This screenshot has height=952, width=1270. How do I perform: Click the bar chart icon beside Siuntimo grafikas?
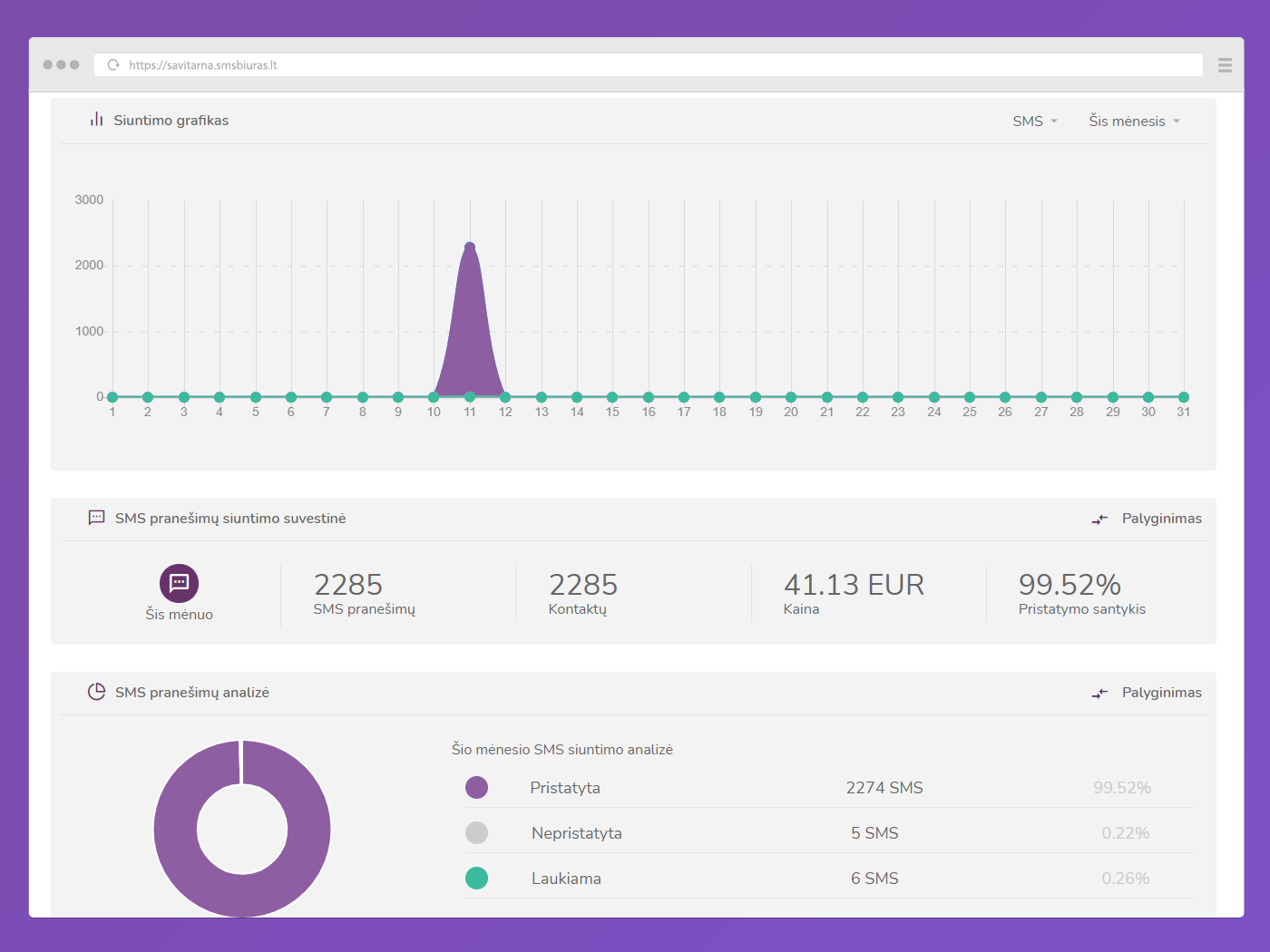(96, 120)
